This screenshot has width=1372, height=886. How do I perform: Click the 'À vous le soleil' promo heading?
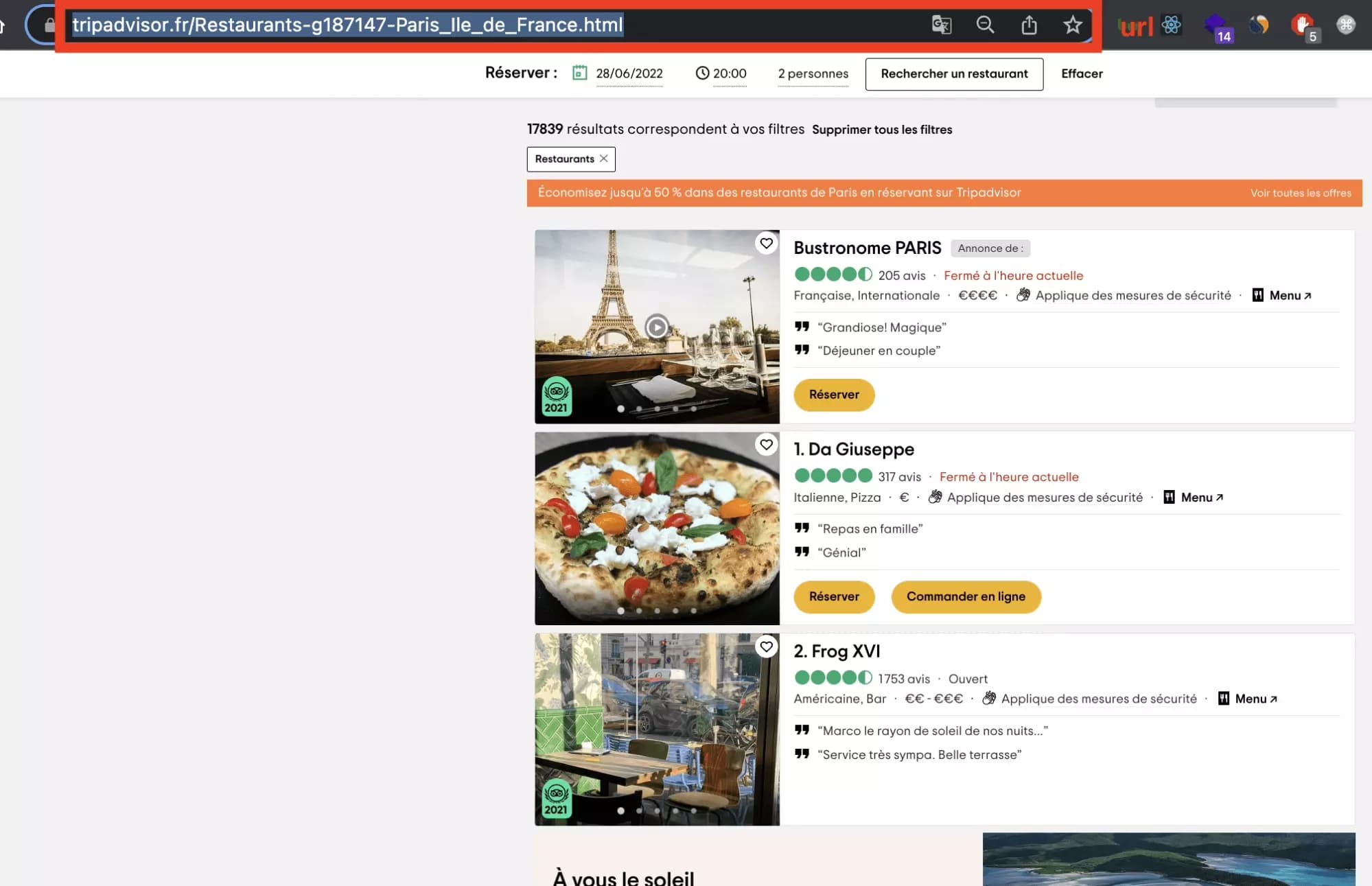pyautogui.click(x=623, y=877)
